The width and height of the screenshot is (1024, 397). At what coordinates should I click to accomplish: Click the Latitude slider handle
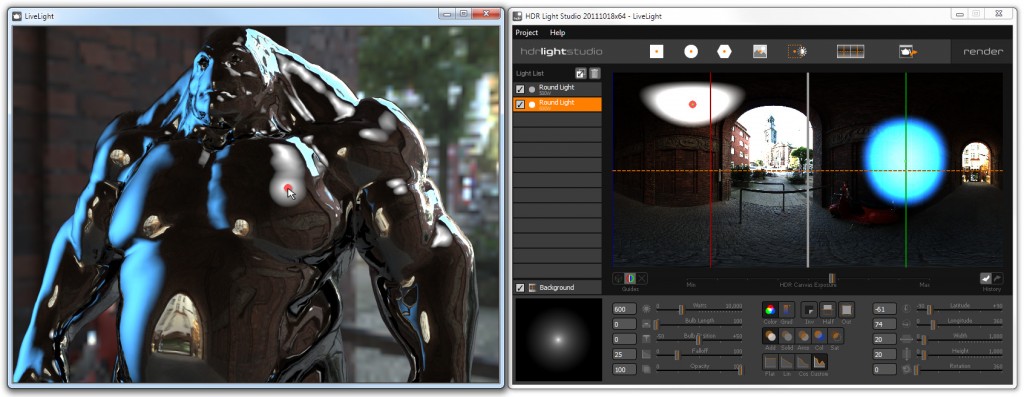point(929,310)
